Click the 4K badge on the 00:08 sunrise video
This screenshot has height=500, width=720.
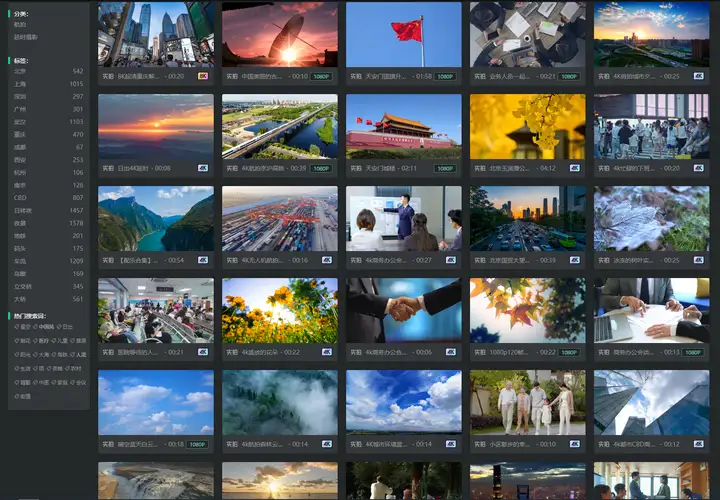[203, 168]
